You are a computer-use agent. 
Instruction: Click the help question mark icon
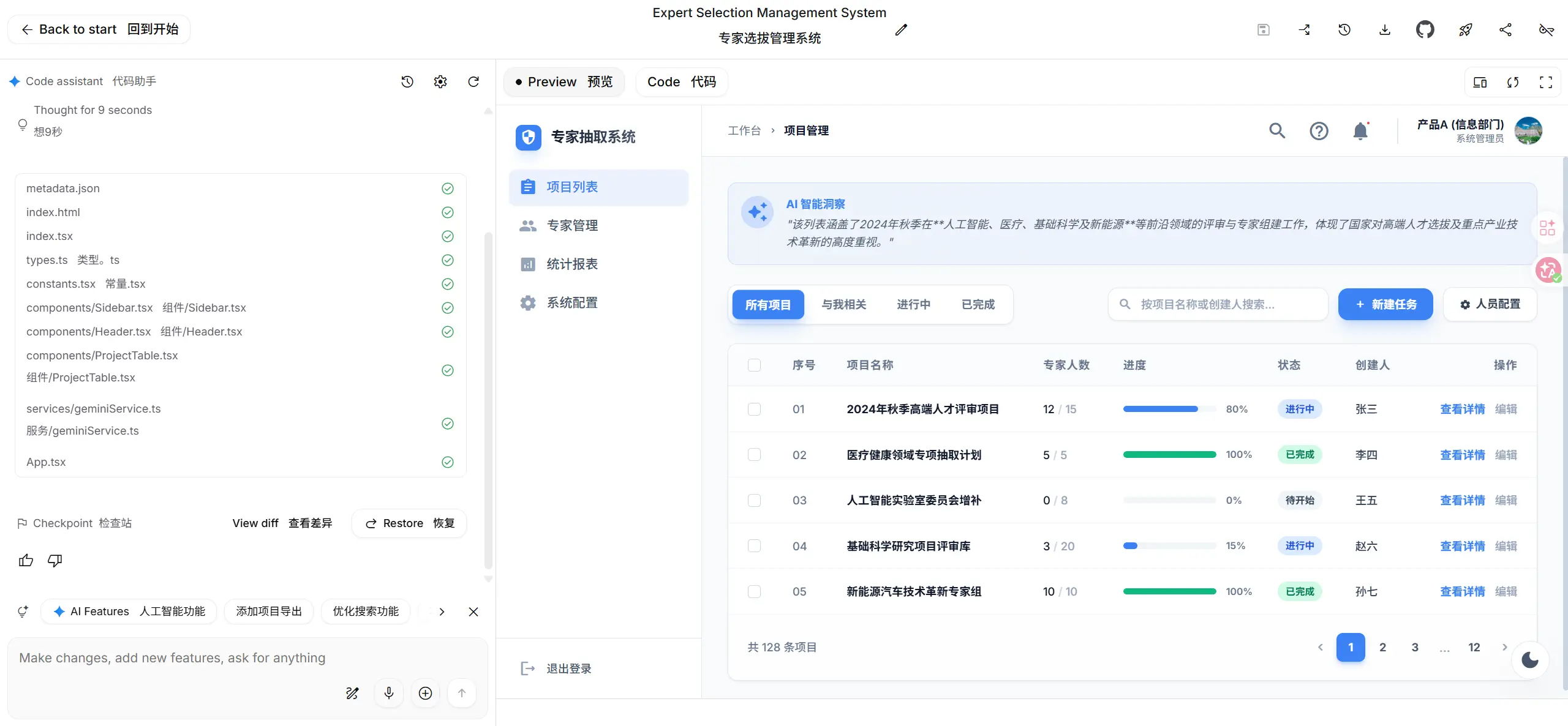click(1319, 131)
